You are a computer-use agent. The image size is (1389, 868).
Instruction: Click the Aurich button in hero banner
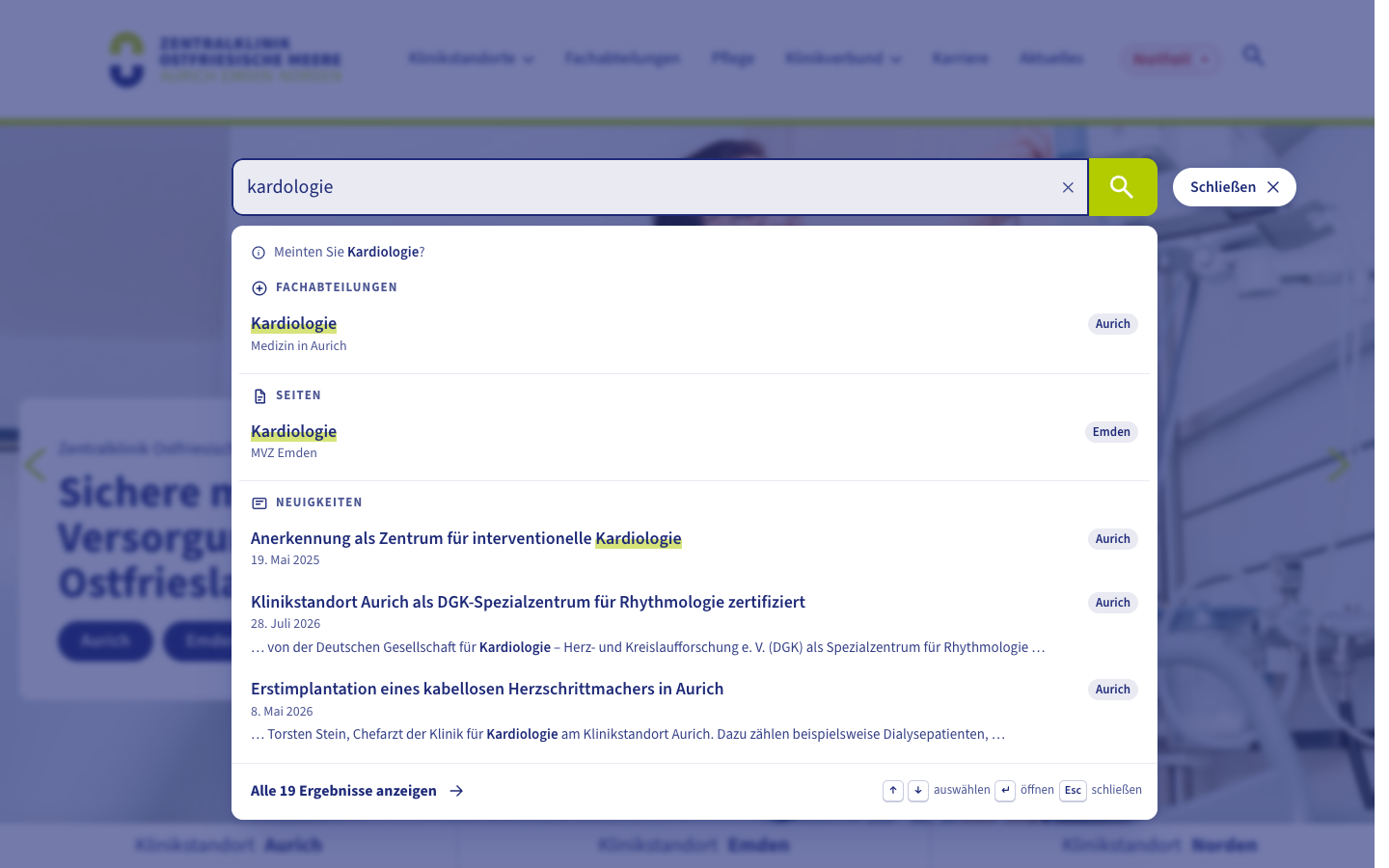pos(105,641)
